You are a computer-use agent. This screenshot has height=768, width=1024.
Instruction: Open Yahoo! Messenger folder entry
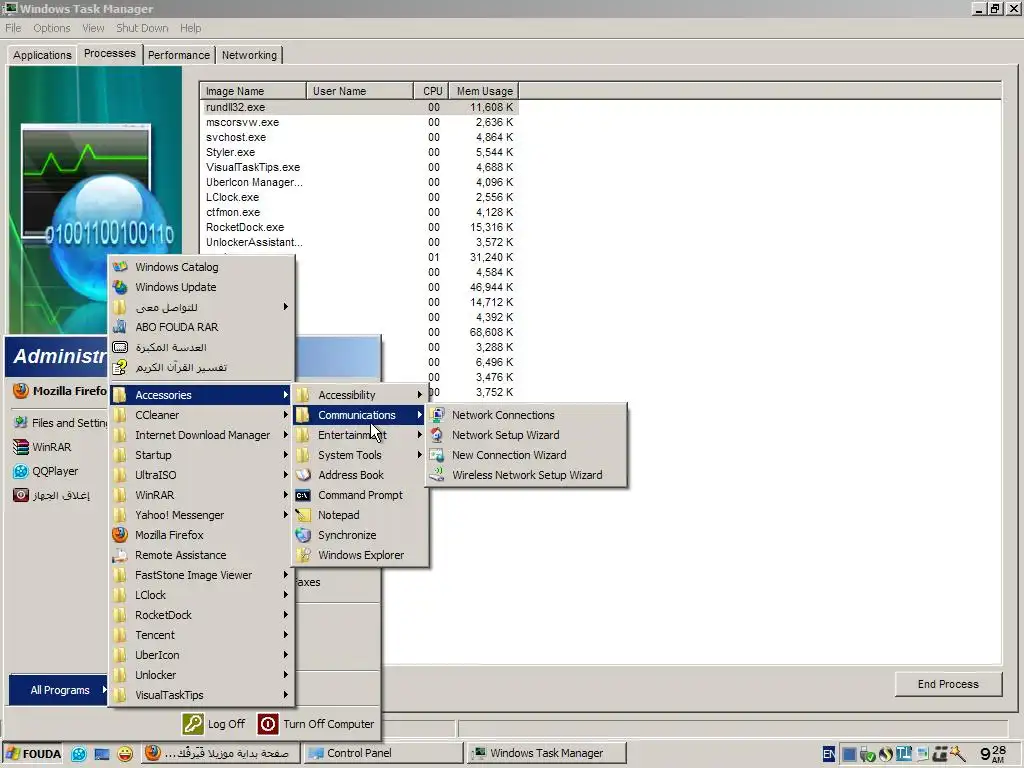[x=201, y=515]
